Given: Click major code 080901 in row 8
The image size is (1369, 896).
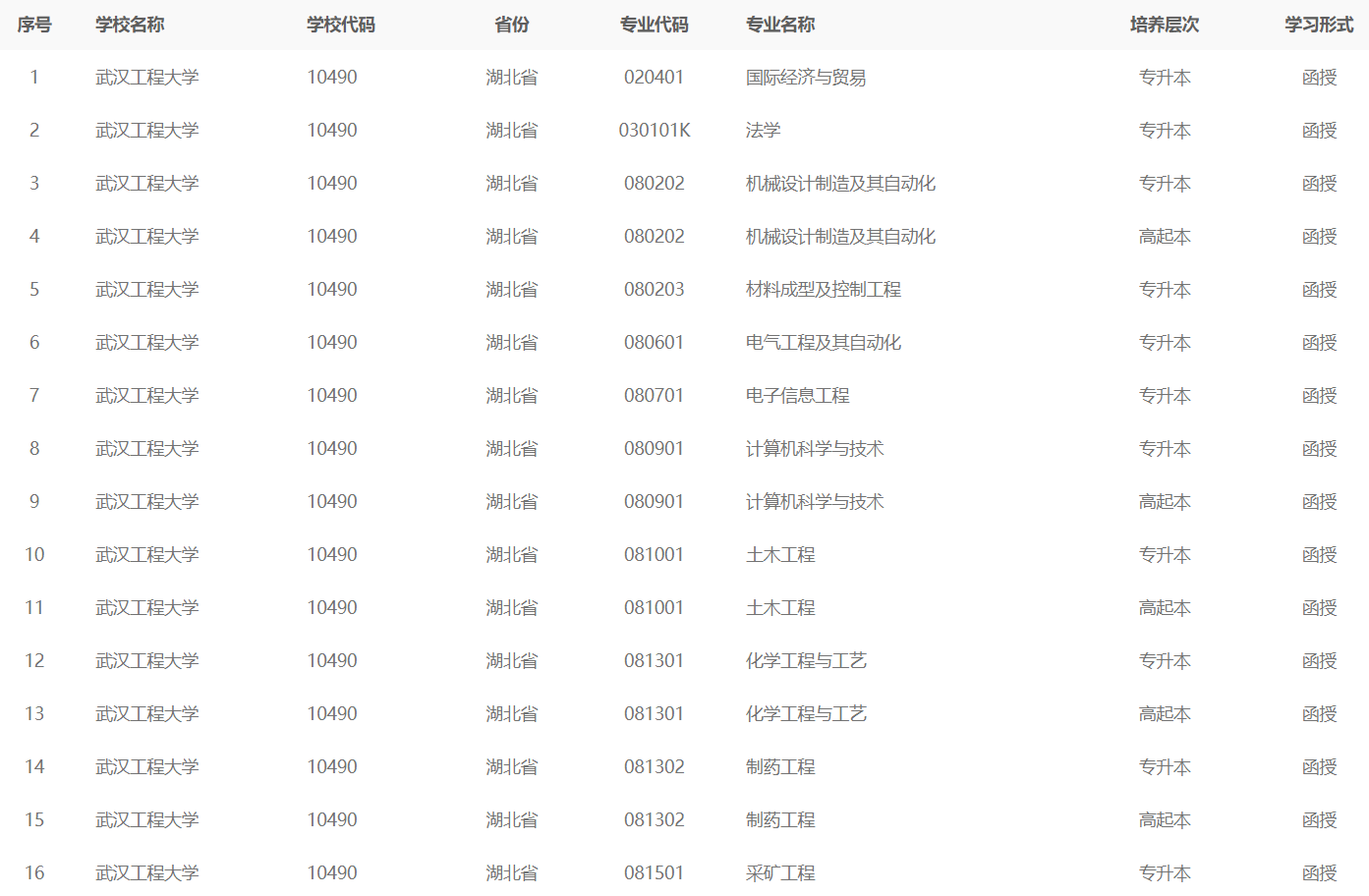Looking at the screenshot, I should (x=655, y=449).
